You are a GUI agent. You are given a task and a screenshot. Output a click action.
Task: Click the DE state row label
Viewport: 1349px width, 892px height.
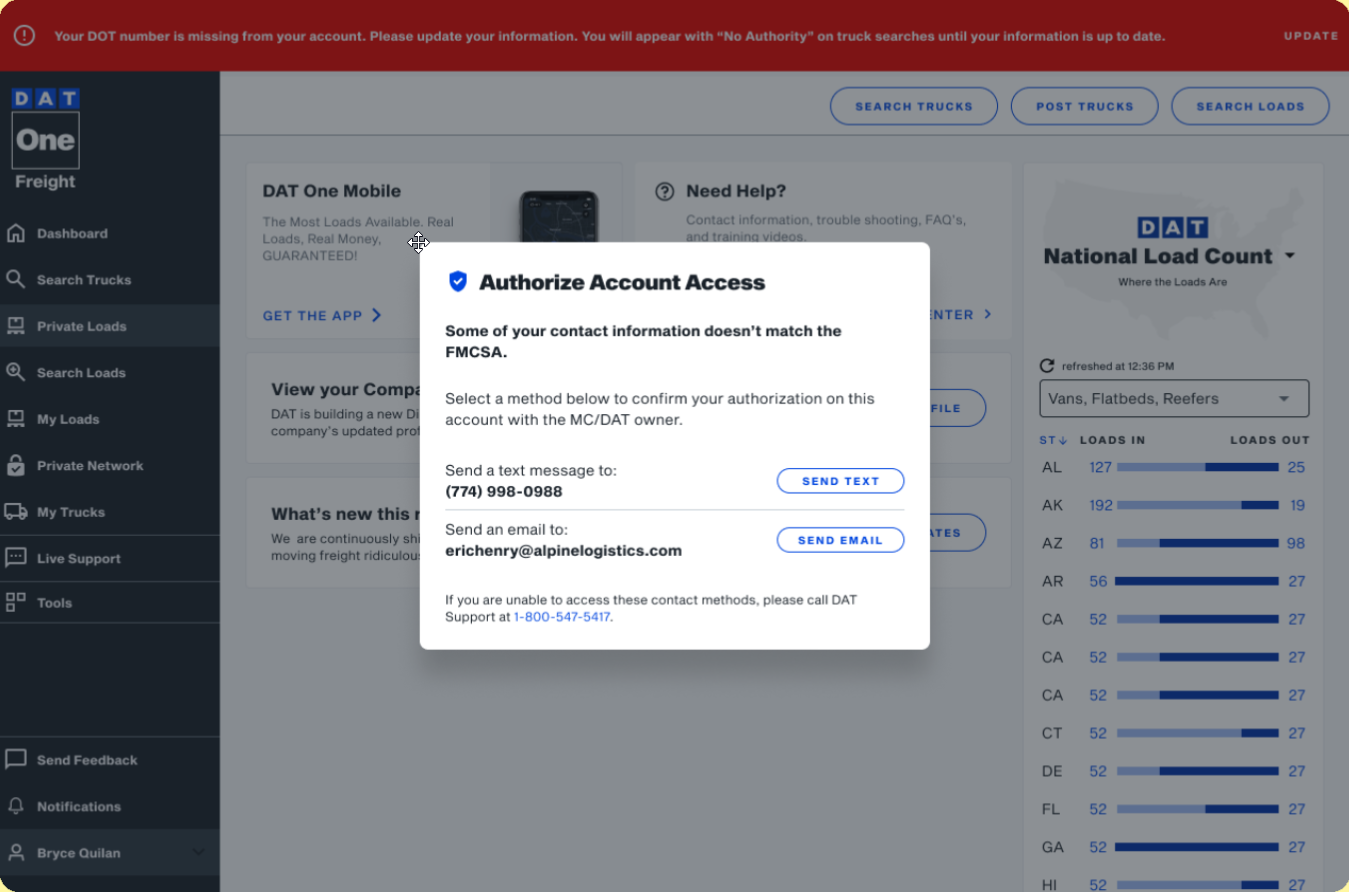1052,771
